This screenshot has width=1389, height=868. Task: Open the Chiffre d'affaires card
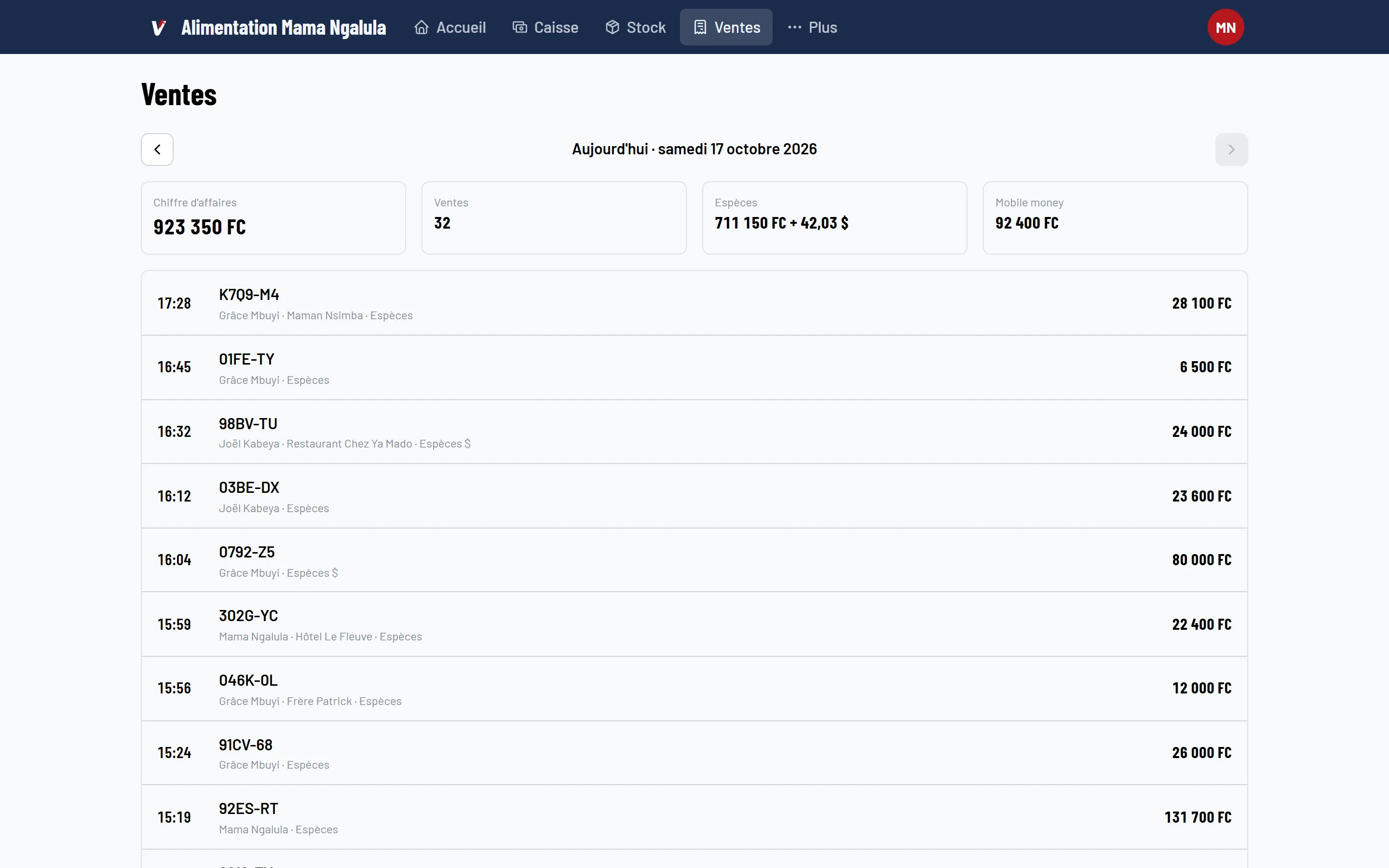coord(273,218)
